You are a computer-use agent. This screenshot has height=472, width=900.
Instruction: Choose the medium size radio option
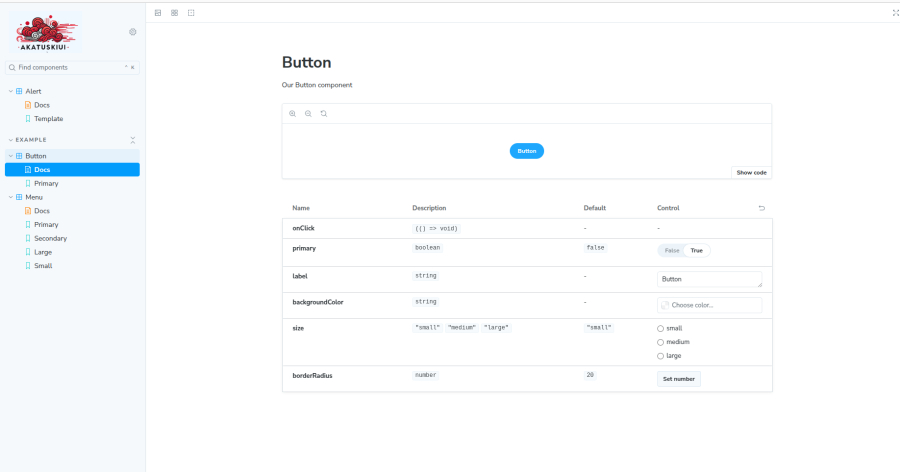tap(661, 342)
